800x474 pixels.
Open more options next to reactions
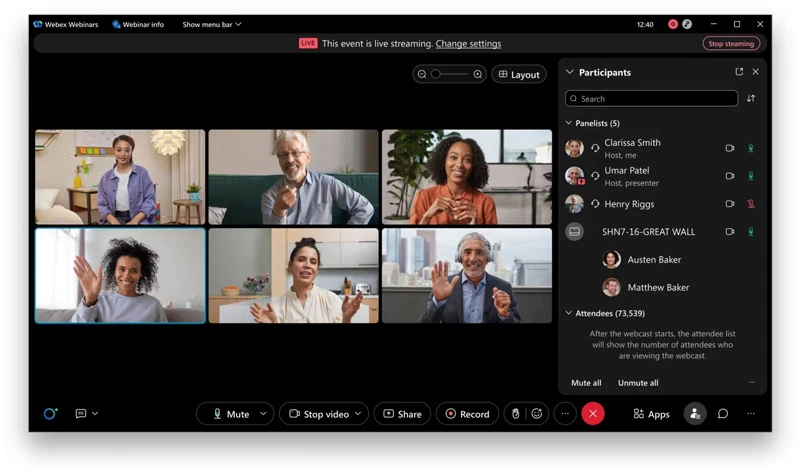pyautogui.click(x=565, y=414)
